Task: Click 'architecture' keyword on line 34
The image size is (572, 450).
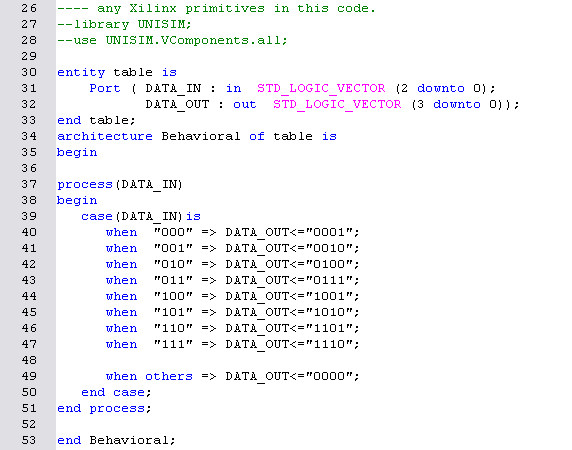Action: (105, 136)
